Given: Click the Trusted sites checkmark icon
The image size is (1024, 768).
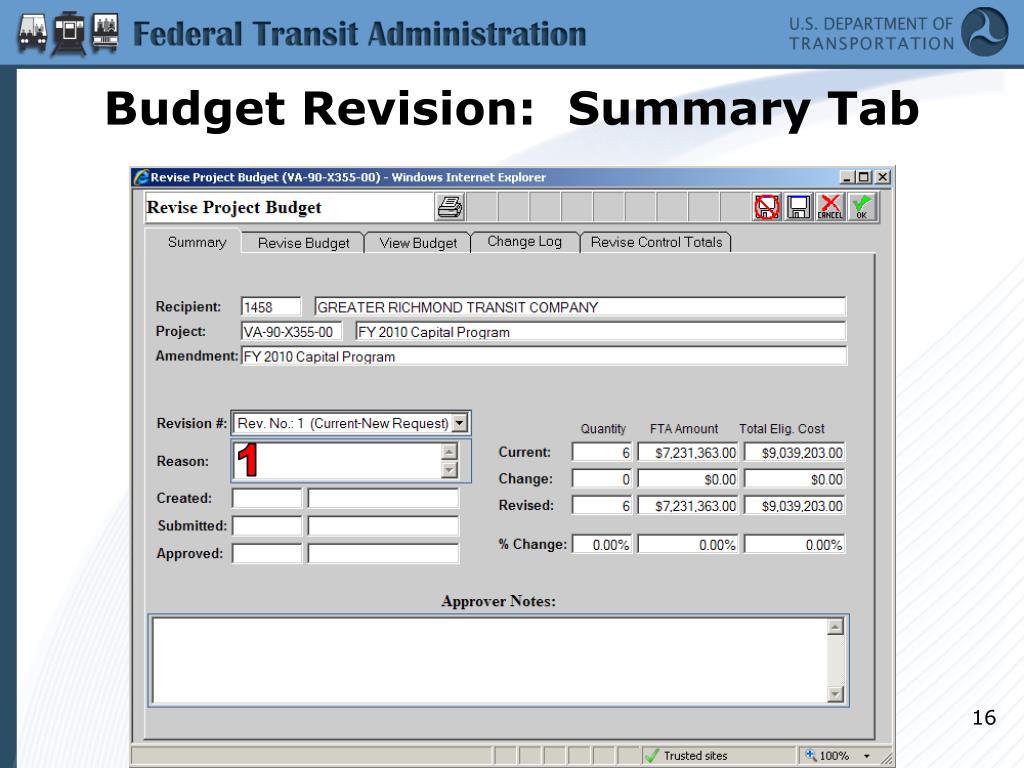Looking at the screenshot, I should (651, 756).
